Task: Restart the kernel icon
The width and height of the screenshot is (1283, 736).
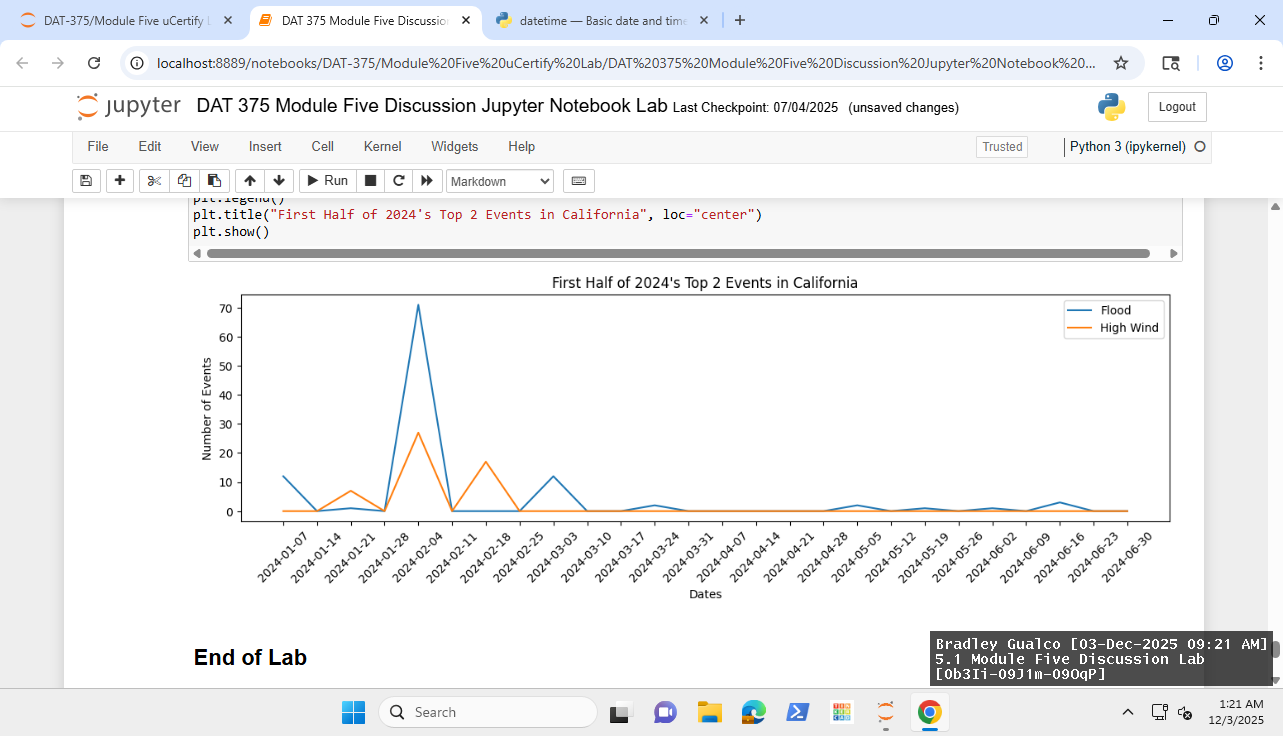Action: pyautogui.click(x=398, y=181)
